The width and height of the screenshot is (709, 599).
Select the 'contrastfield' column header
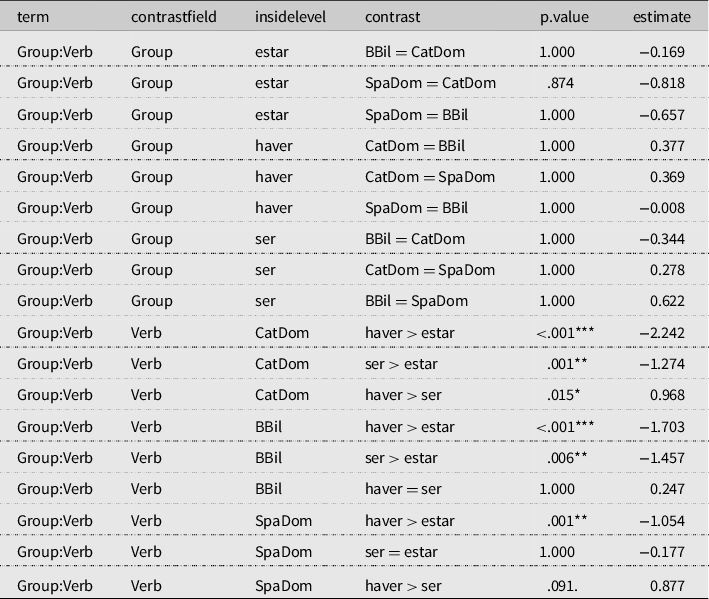[x=173, y=18]
